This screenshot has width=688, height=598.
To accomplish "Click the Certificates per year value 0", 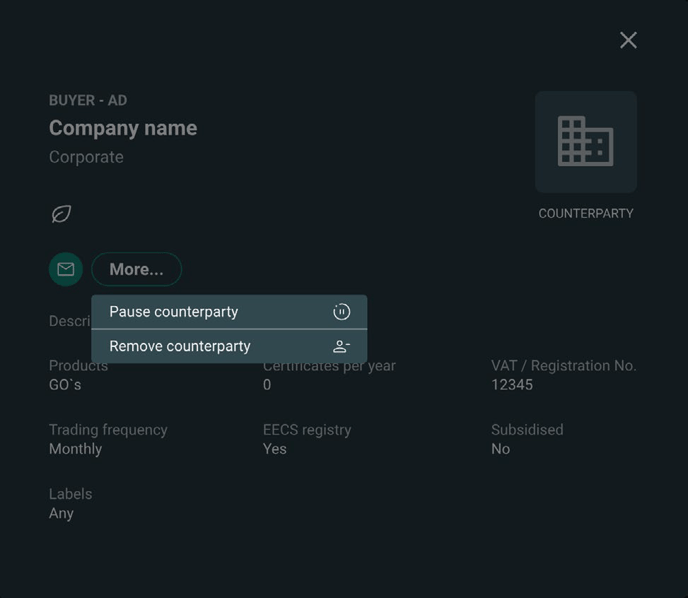I will pyautogui.click(x=267, y=385).
